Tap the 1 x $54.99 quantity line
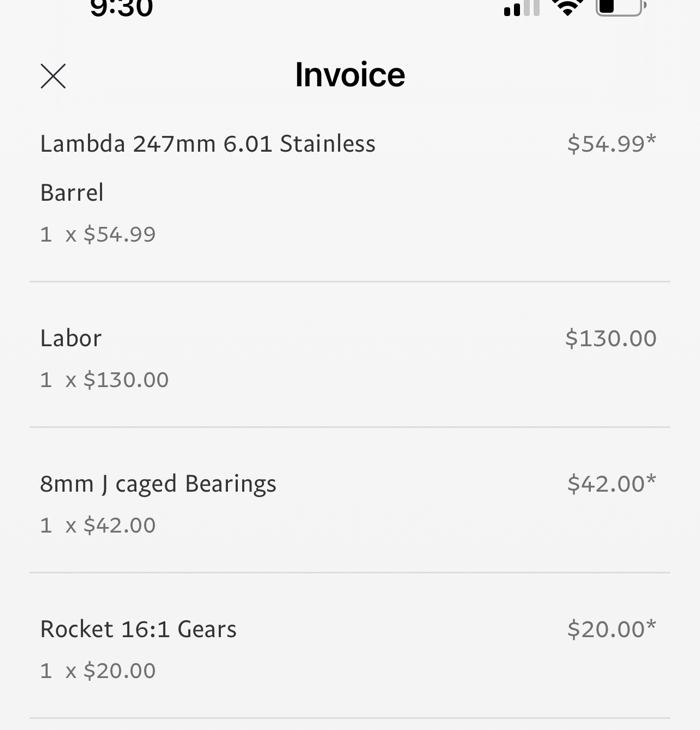Screen dimensions: 700x730 [98, 234]
